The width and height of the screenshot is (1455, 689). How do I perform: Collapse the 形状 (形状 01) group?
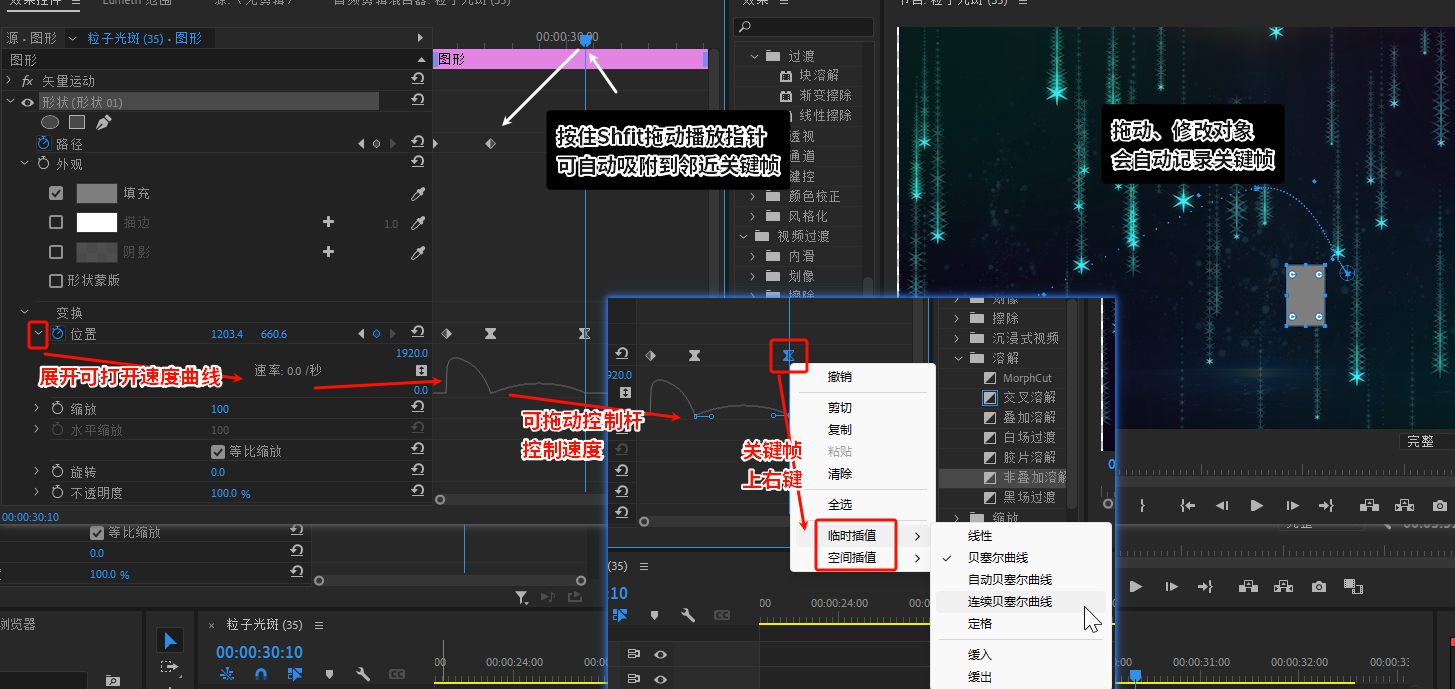[x=11, y=102]
